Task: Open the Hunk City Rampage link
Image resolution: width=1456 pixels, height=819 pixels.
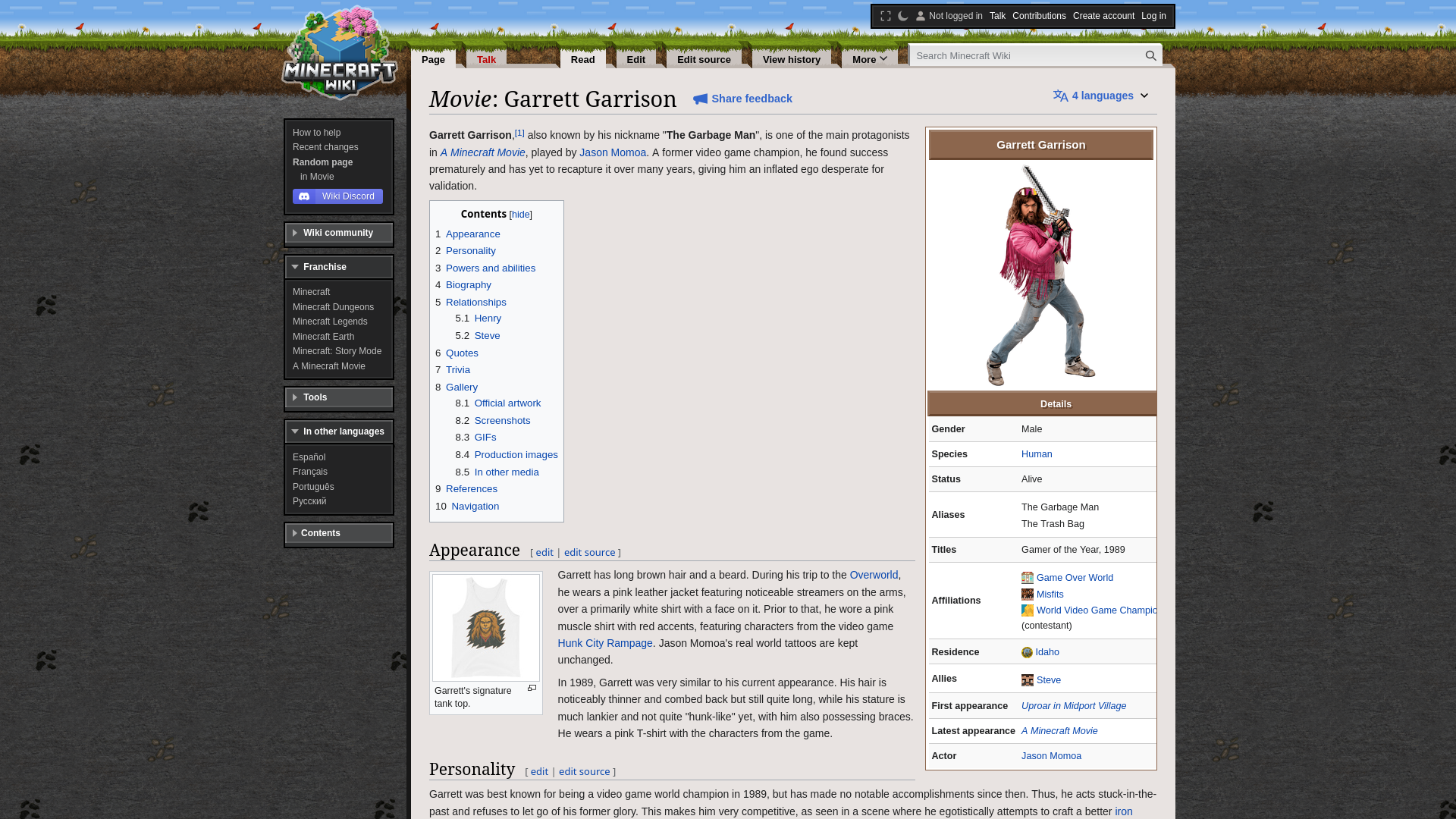Action: tap(605, 643)
